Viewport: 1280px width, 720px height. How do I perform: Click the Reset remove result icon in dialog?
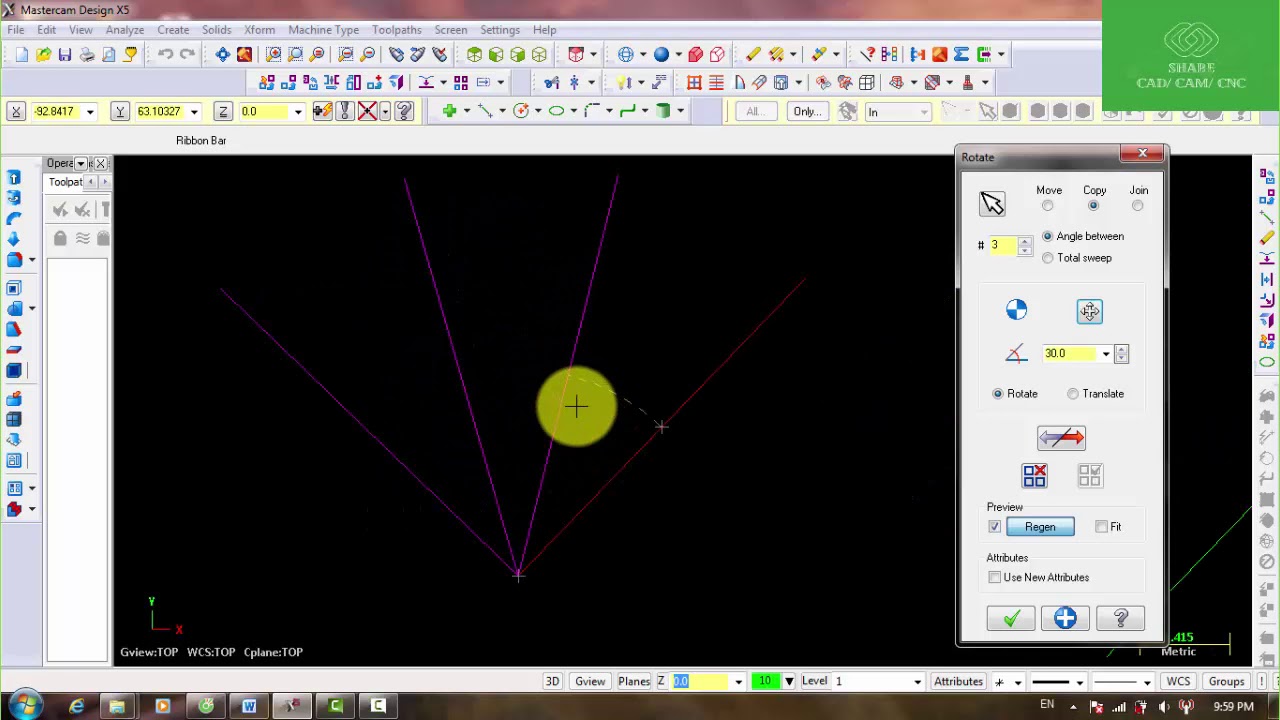pyautogui.click(x=1034, y=476)
